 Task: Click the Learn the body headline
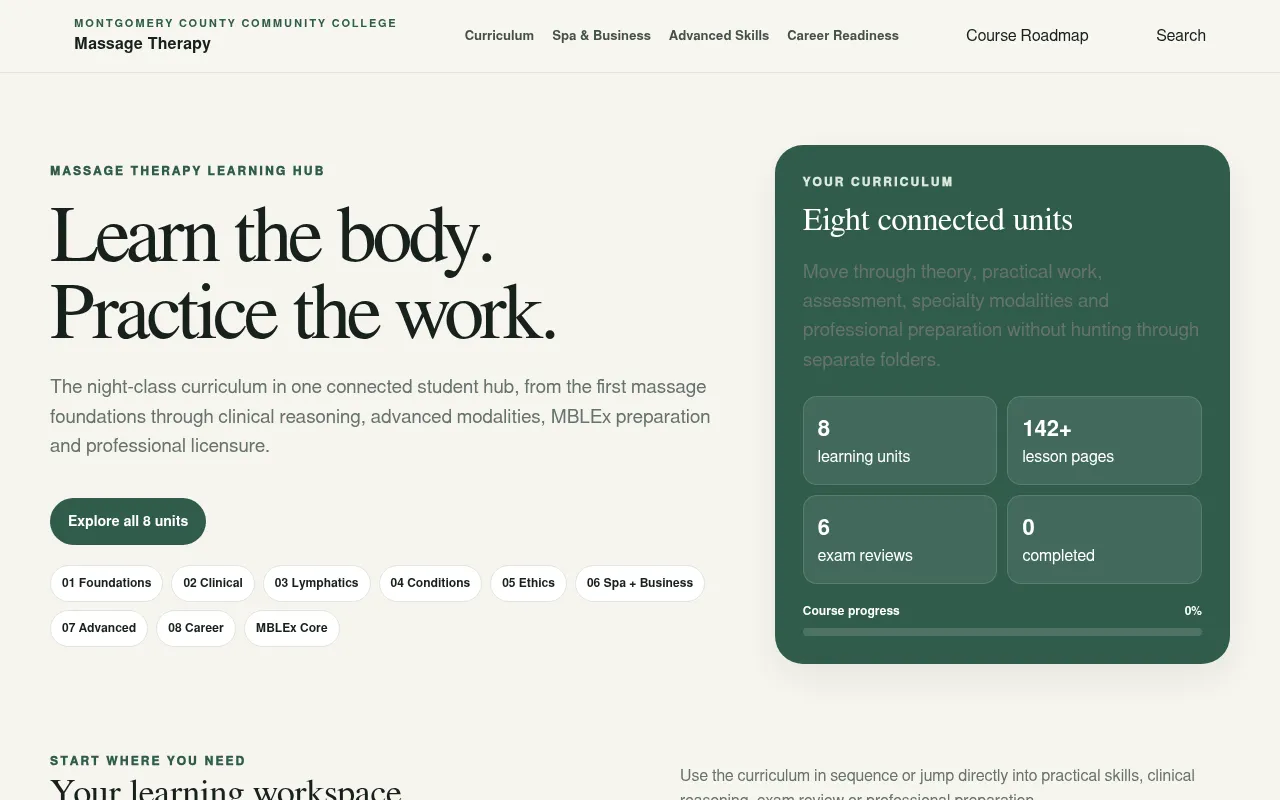coord(271,236)
